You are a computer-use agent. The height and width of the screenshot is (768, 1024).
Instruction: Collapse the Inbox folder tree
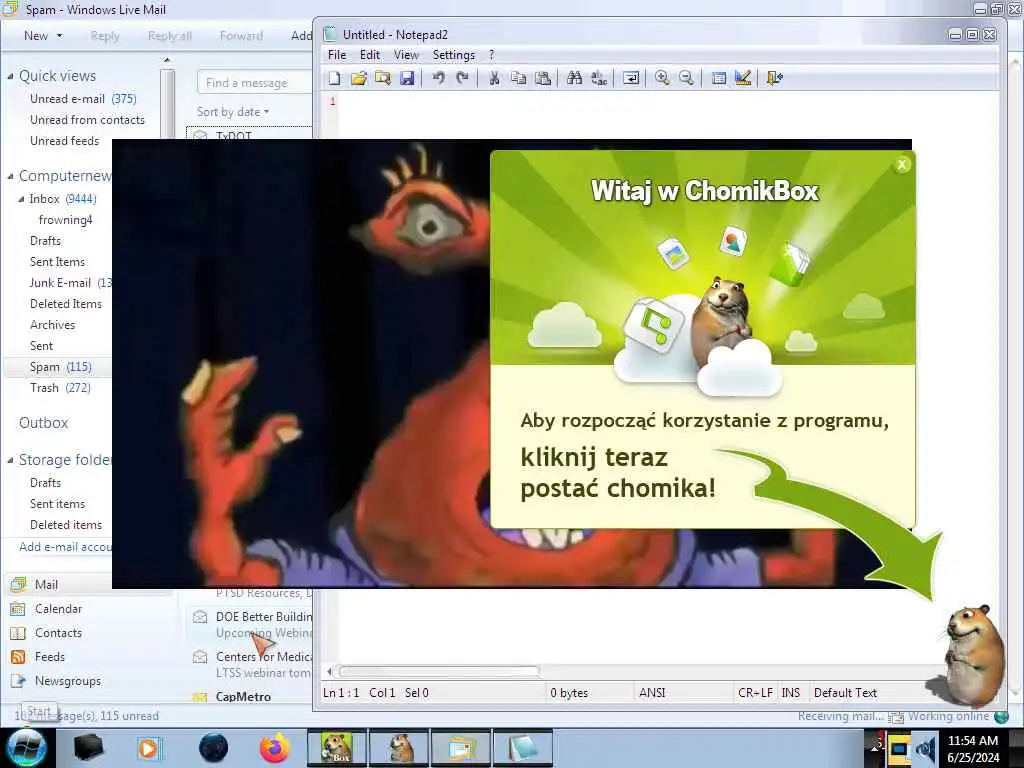[x=22, y=199]
